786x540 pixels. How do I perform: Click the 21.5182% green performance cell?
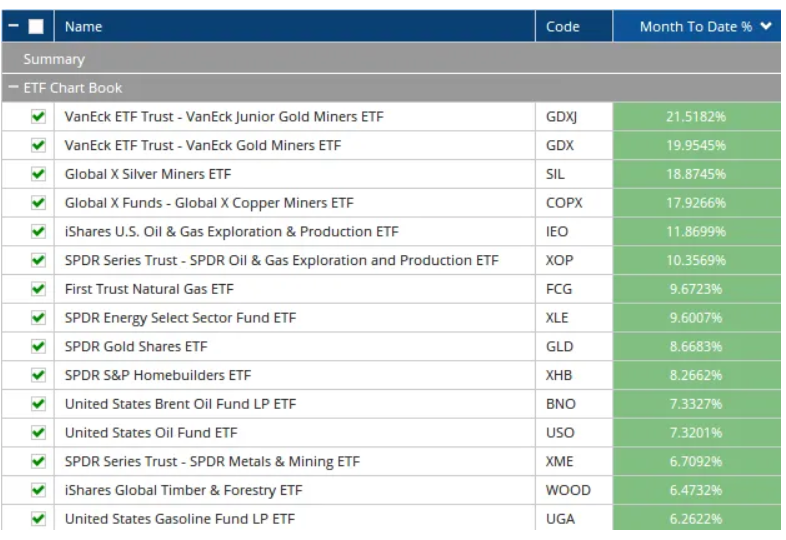(x=696, y=117)
